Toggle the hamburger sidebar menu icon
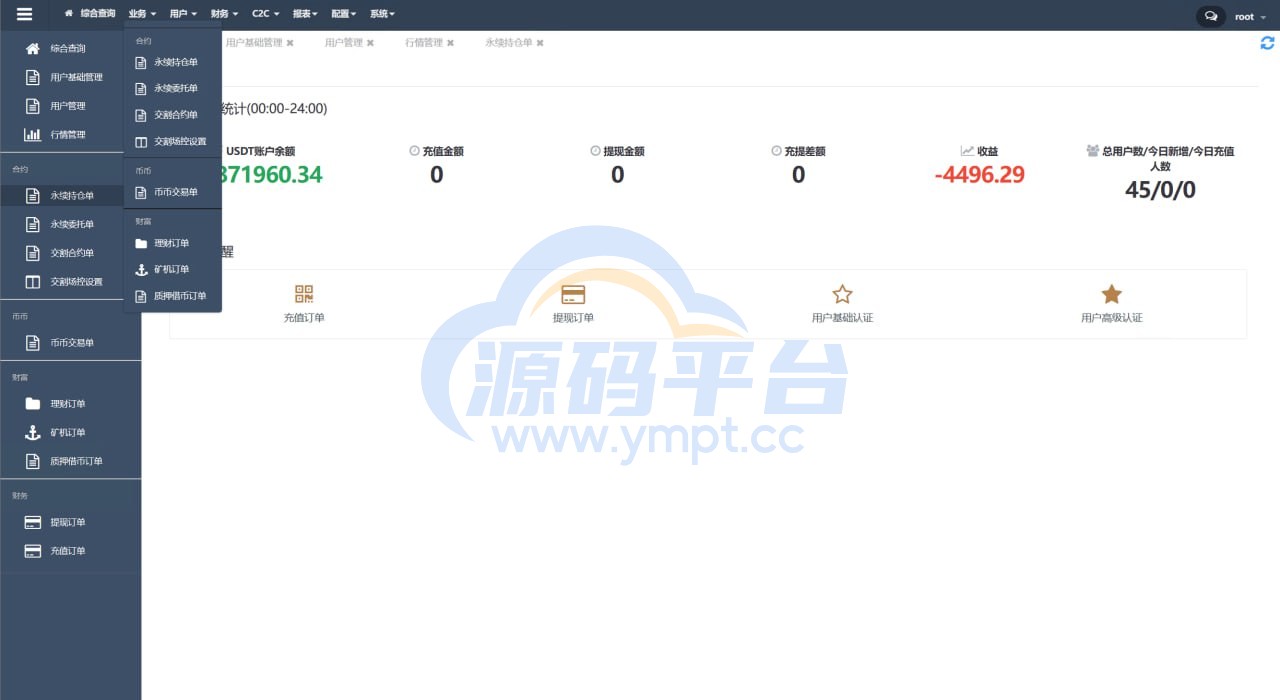 [x=25, y=14]
